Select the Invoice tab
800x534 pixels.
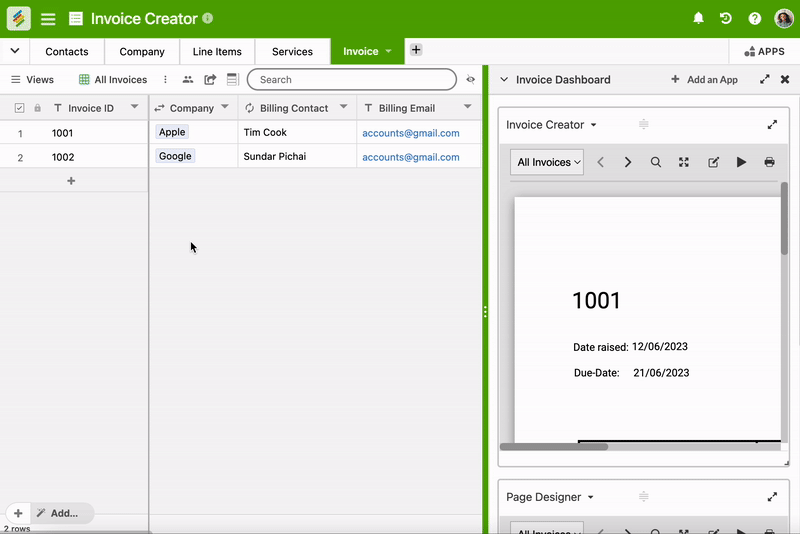[x=360, y=52]
